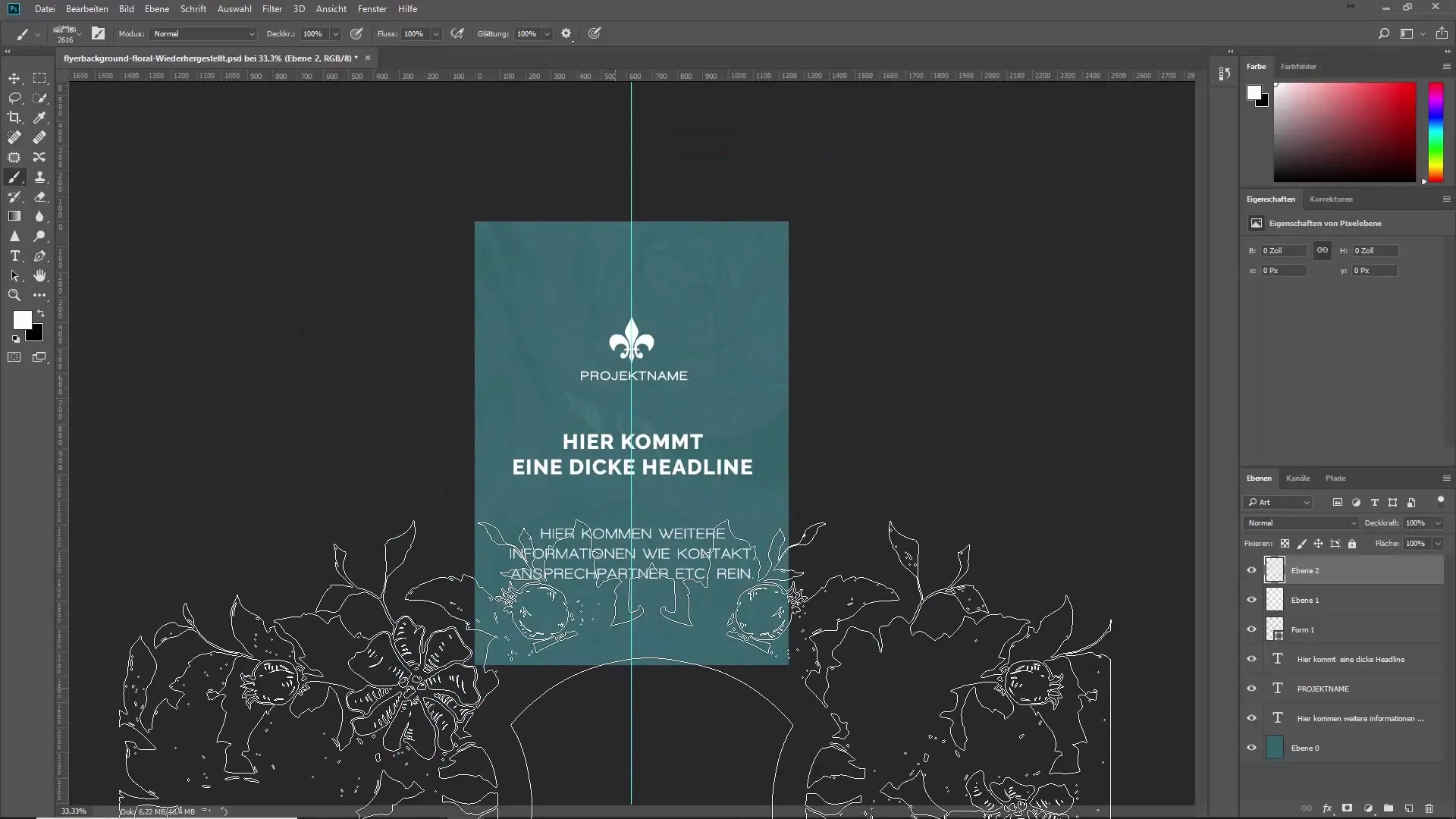
Task: Open the Ebenen panel menu
Action: coord(1446,478)
